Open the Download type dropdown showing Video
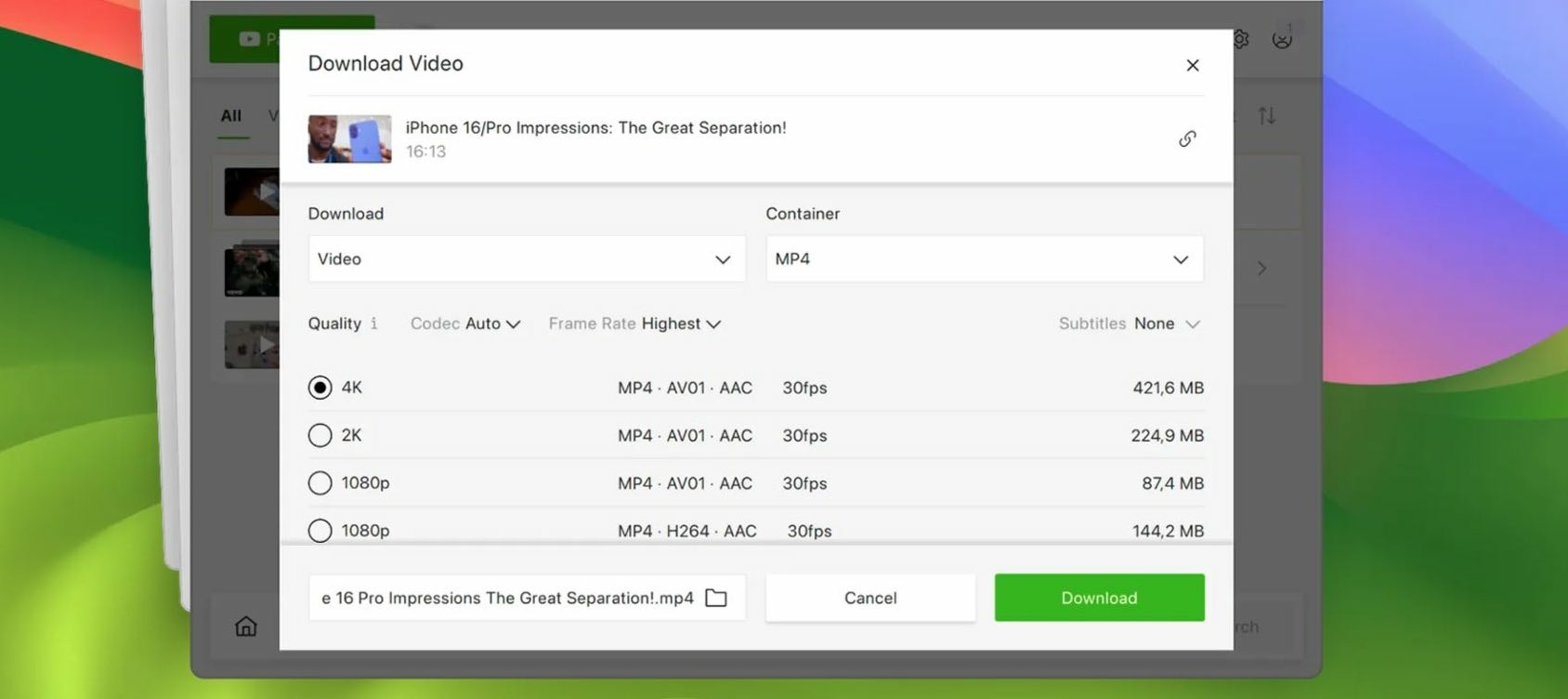The width and height of the screenshot is (1568, 699). tap(527, 259)
